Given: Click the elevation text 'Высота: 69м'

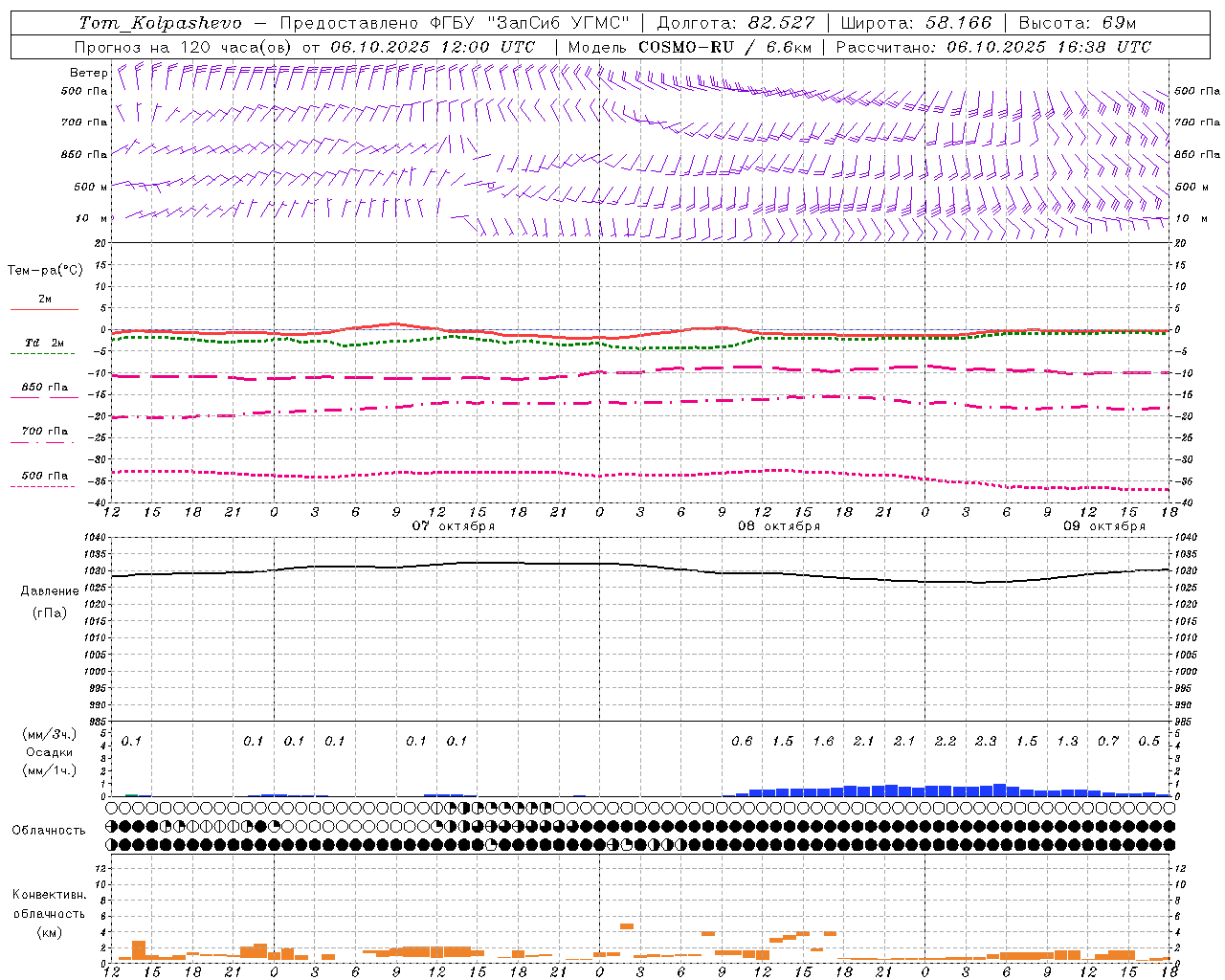Looking at the screenshot, I should [x=1079, y=23].
